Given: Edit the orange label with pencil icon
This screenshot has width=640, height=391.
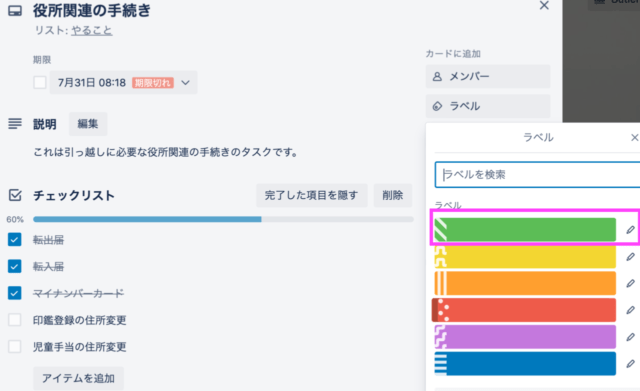Looking at the screenshot, I should click(631, 283).
